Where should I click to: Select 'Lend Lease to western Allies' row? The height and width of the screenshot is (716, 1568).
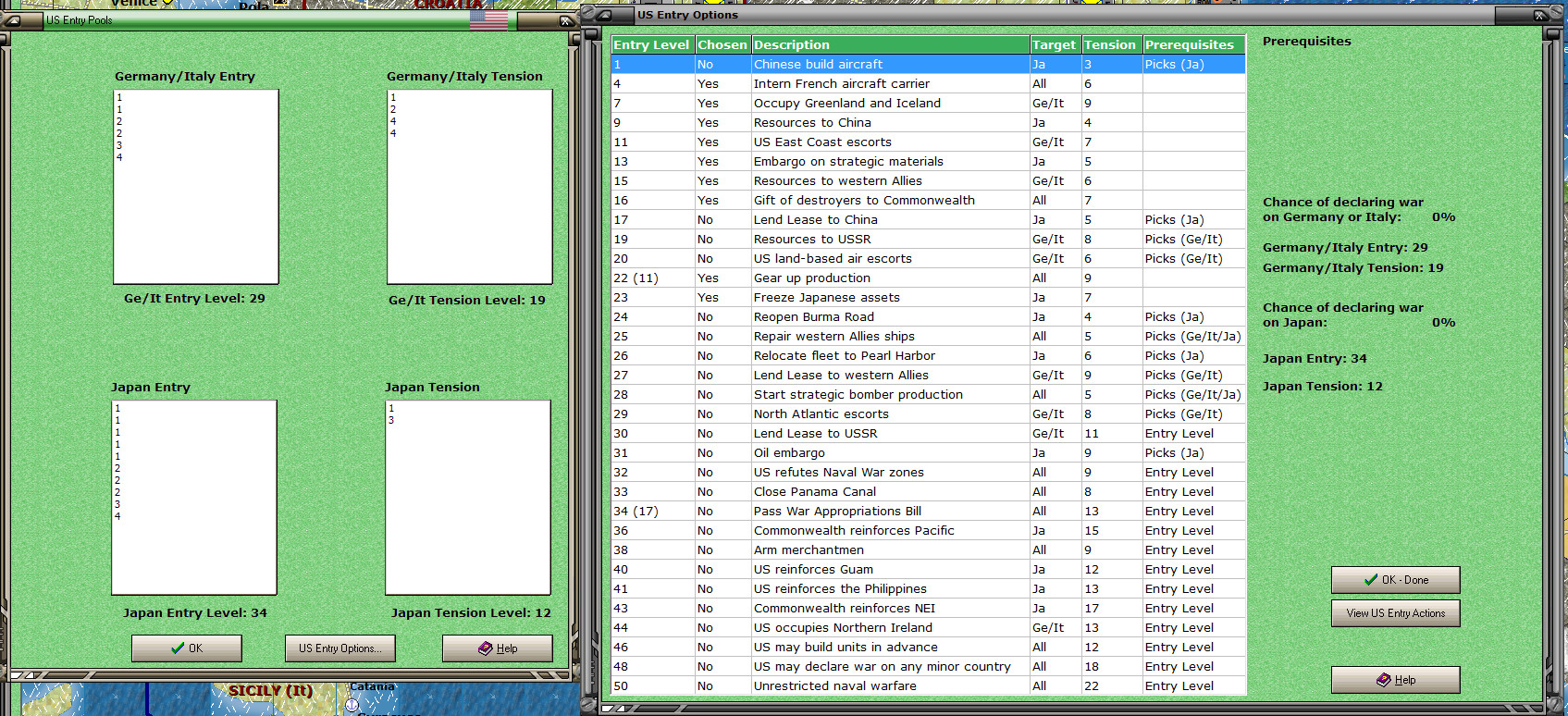[929, 376]
